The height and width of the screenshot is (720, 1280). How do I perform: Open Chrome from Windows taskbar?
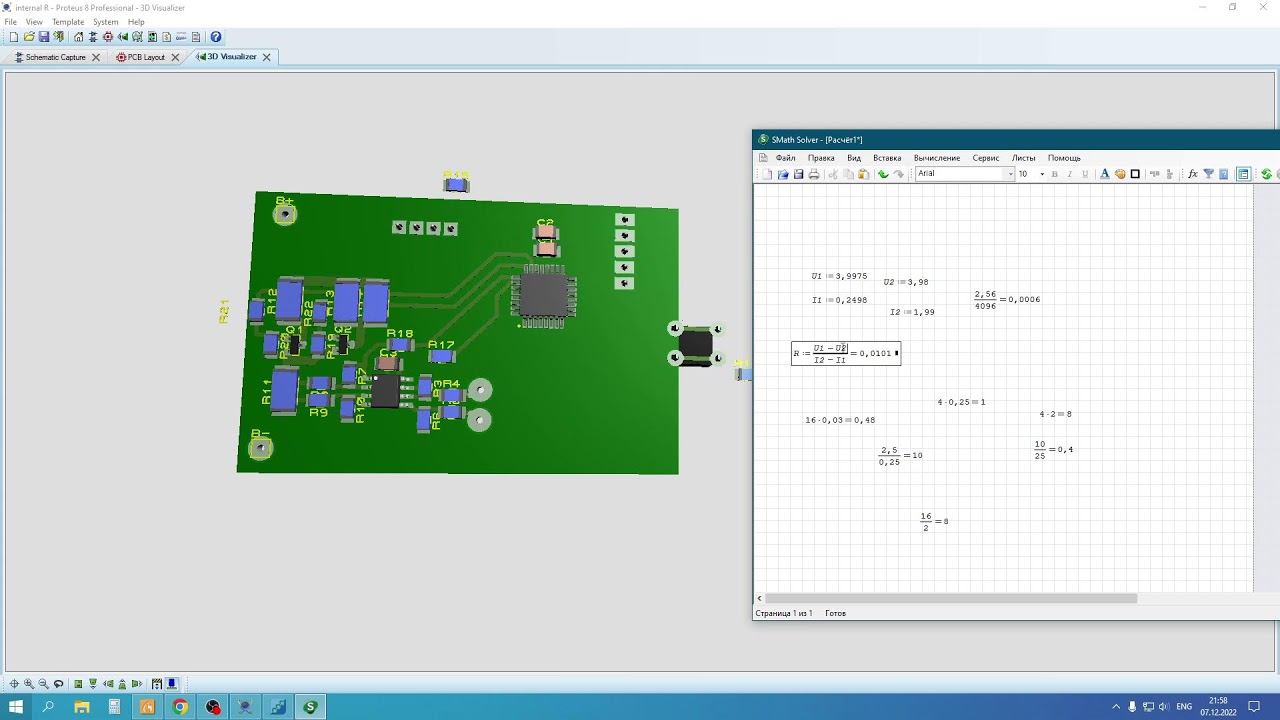[x=180, y=707]
